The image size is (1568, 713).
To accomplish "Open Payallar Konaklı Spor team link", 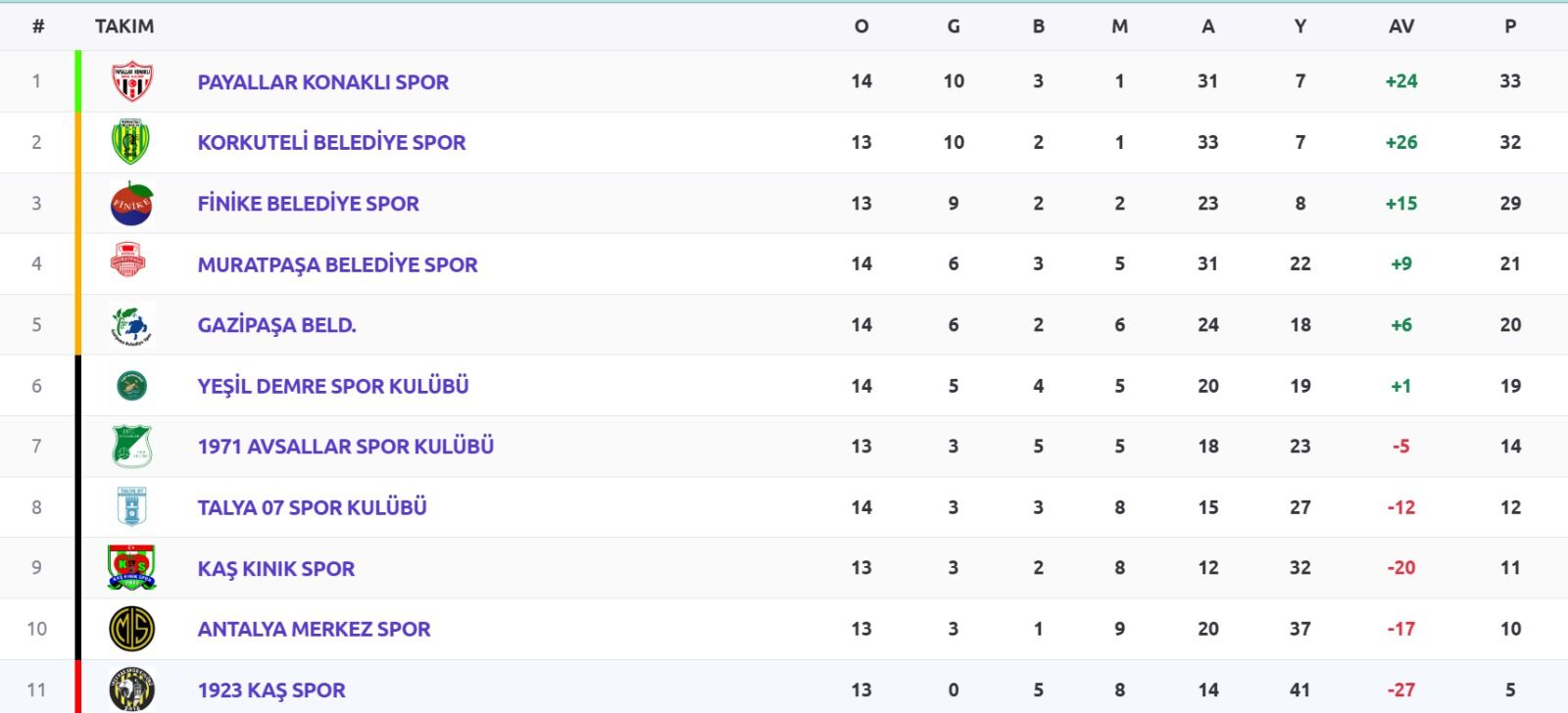I will pyautogui.click(x=322, y=82).
